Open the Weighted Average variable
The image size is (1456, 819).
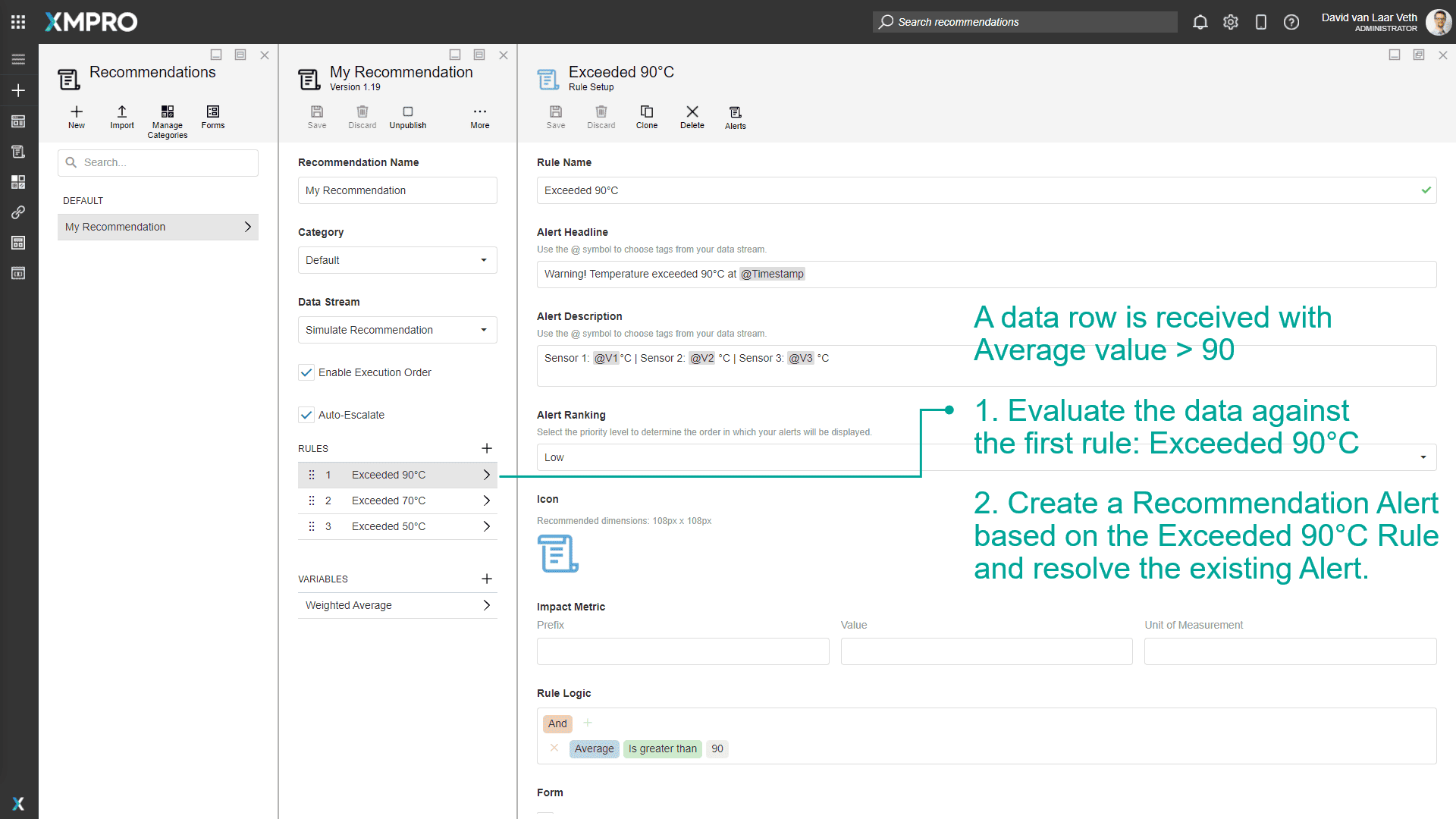pos(397,605)
